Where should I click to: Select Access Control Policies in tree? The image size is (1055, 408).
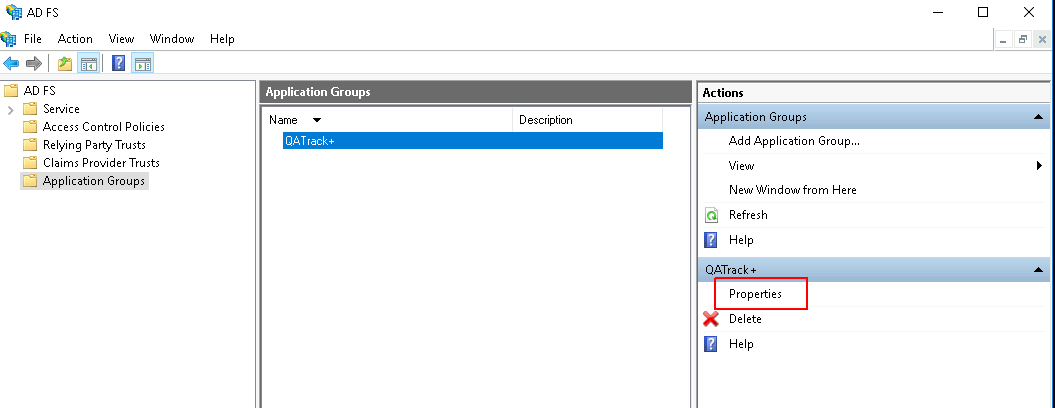(x=104, y=127)
